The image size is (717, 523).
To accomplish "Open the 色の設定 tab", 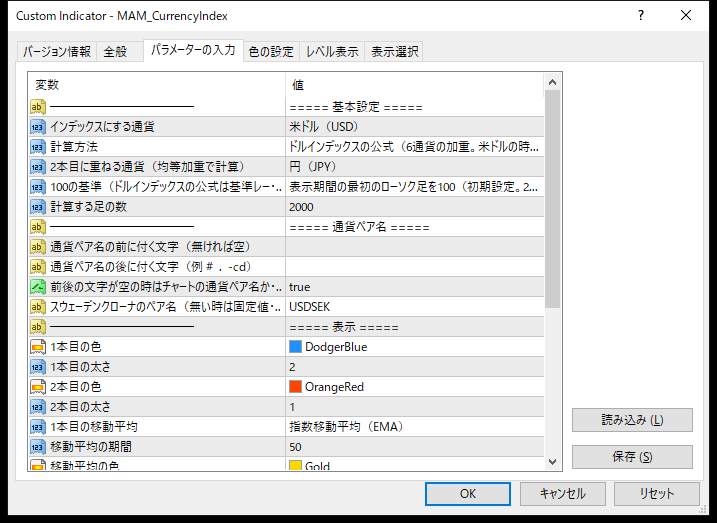I will tap(271, 52).
